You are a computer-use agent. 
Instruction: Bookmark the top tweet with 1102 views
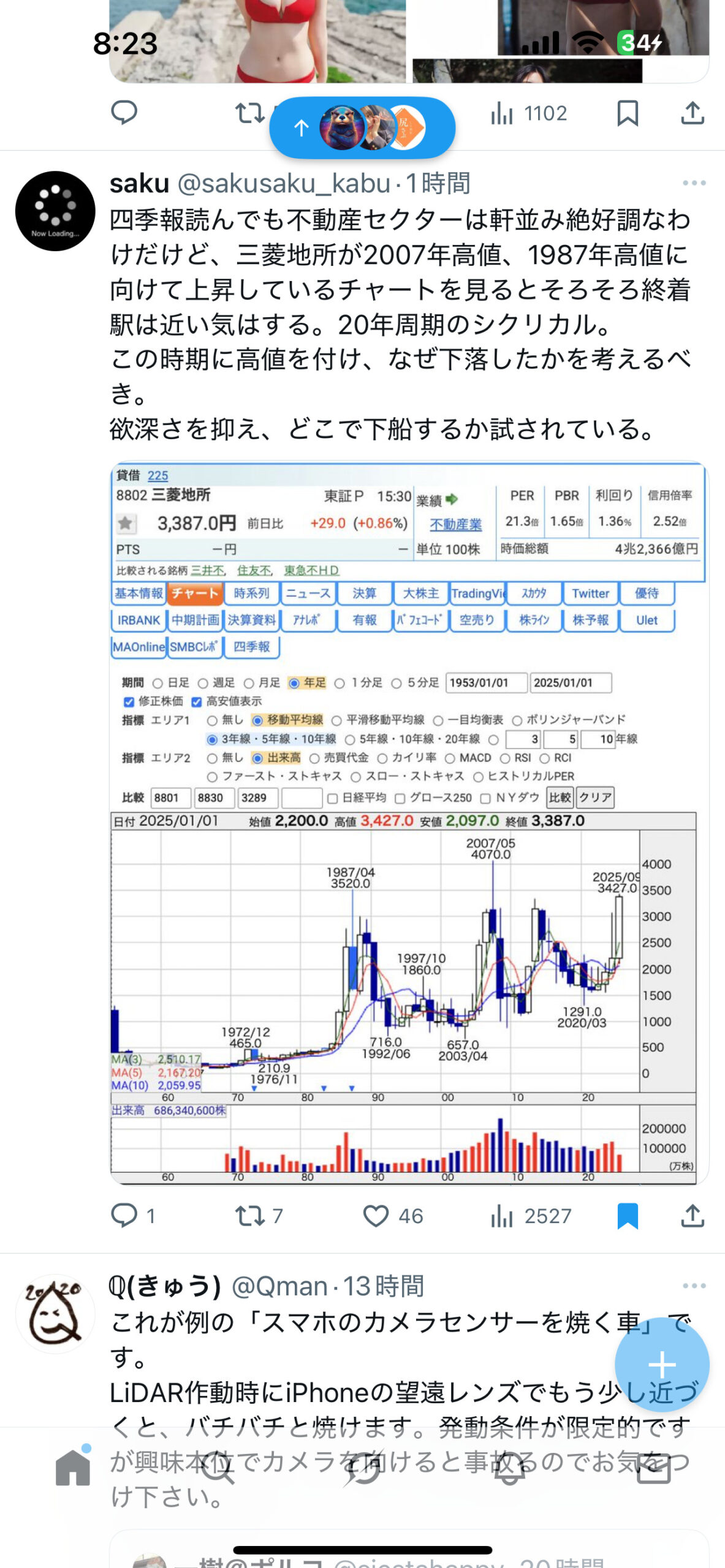tap(628, 113)
